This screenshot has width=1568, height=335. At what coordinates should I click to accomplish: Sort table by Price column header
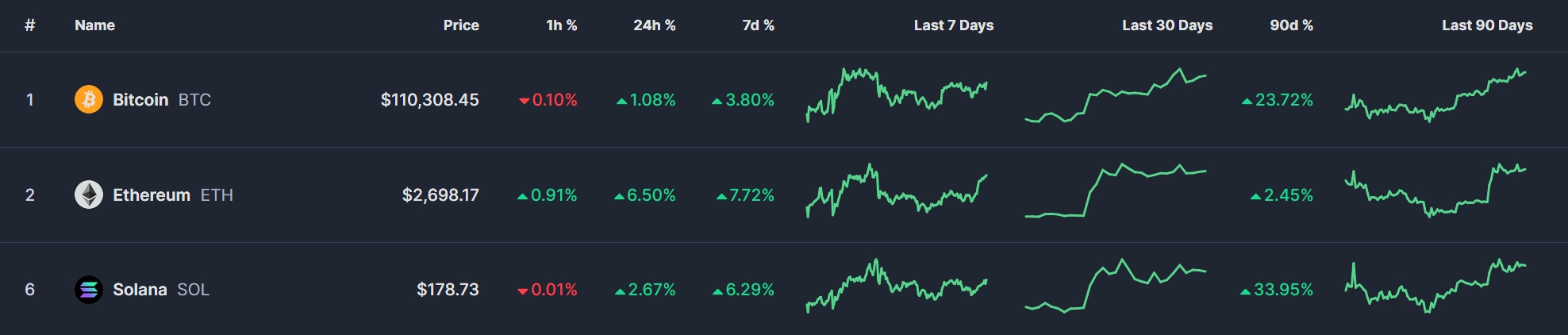pos(461,25)
